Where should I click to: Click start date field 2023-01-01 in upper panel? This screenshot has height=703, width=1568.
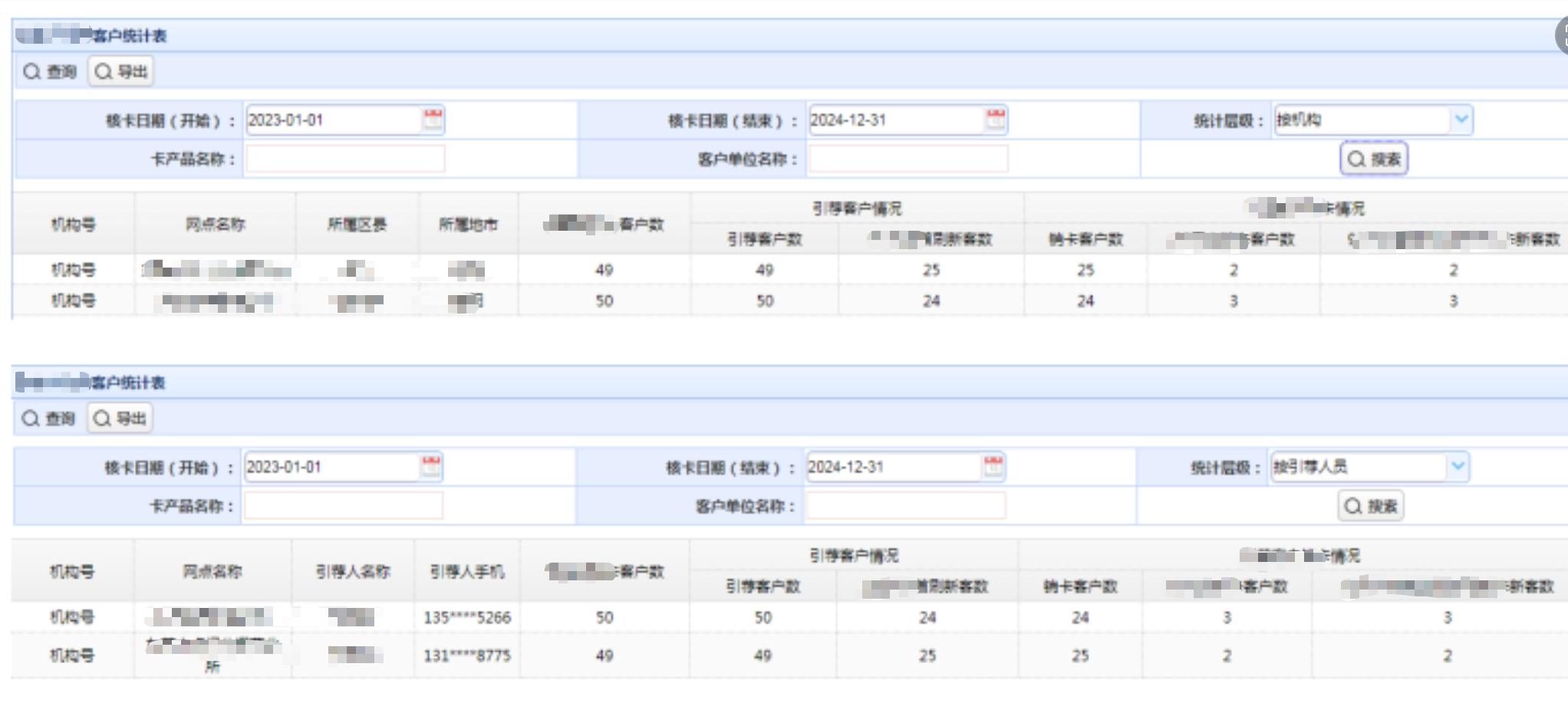click(334, 120)
